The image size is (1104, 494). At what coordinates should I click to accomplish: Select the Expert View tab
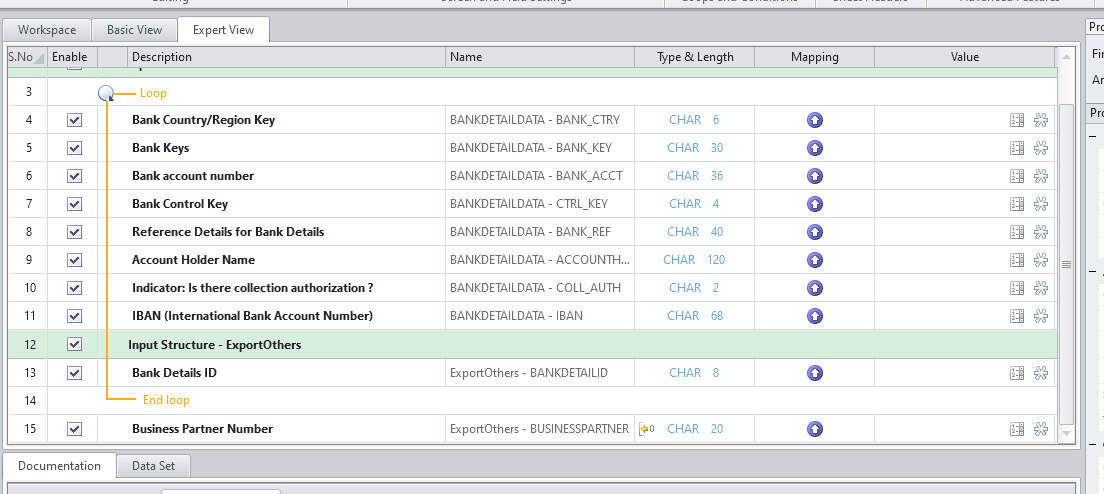coord(223,30)
